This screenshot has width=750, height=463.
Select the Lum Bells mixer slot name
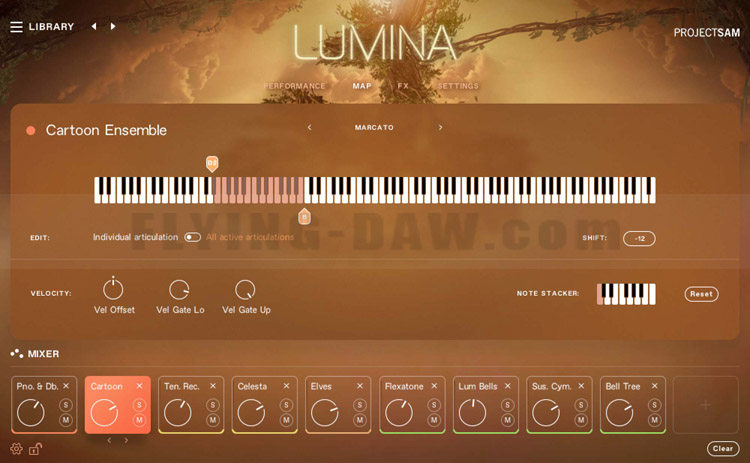[x=478, y=386]
